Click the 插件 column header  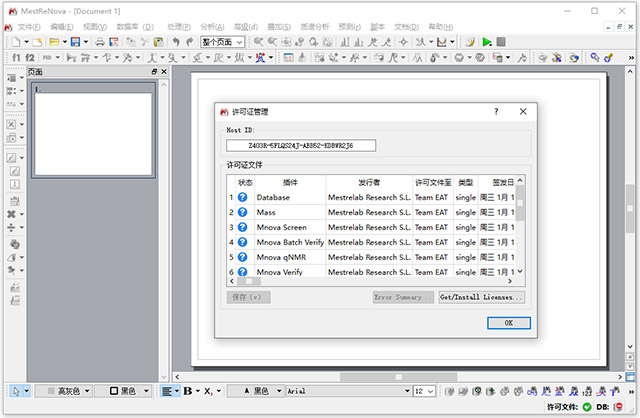coord(290,182)
